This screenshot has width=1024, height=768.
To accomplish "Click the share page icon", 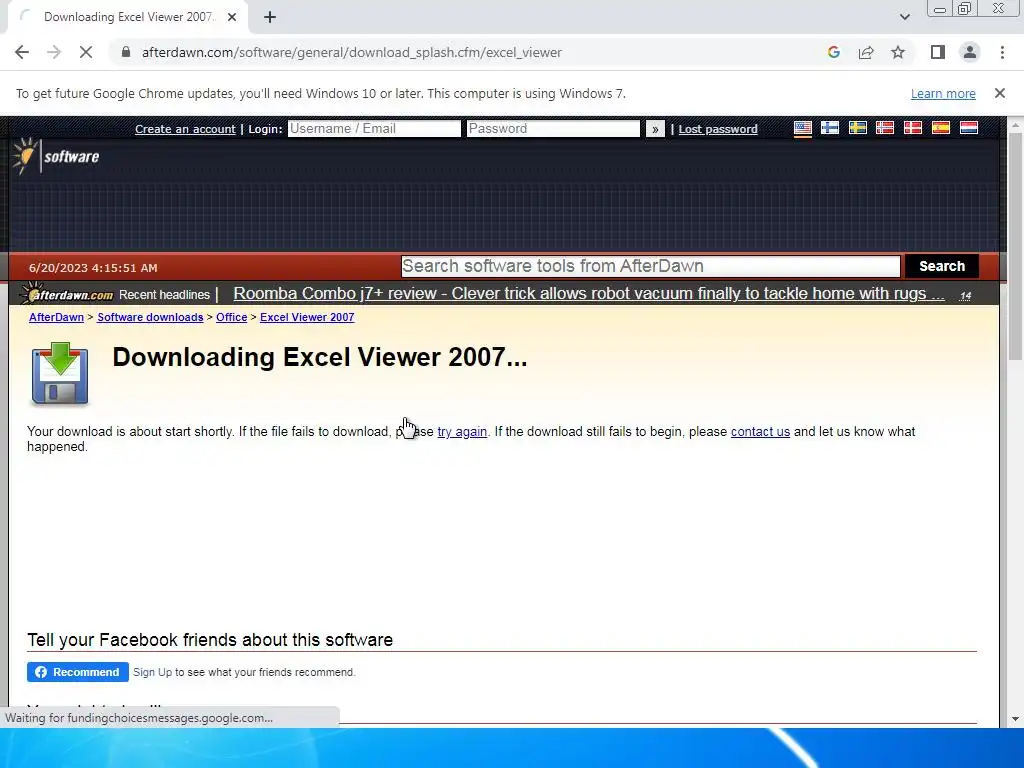I will [866, 52].
